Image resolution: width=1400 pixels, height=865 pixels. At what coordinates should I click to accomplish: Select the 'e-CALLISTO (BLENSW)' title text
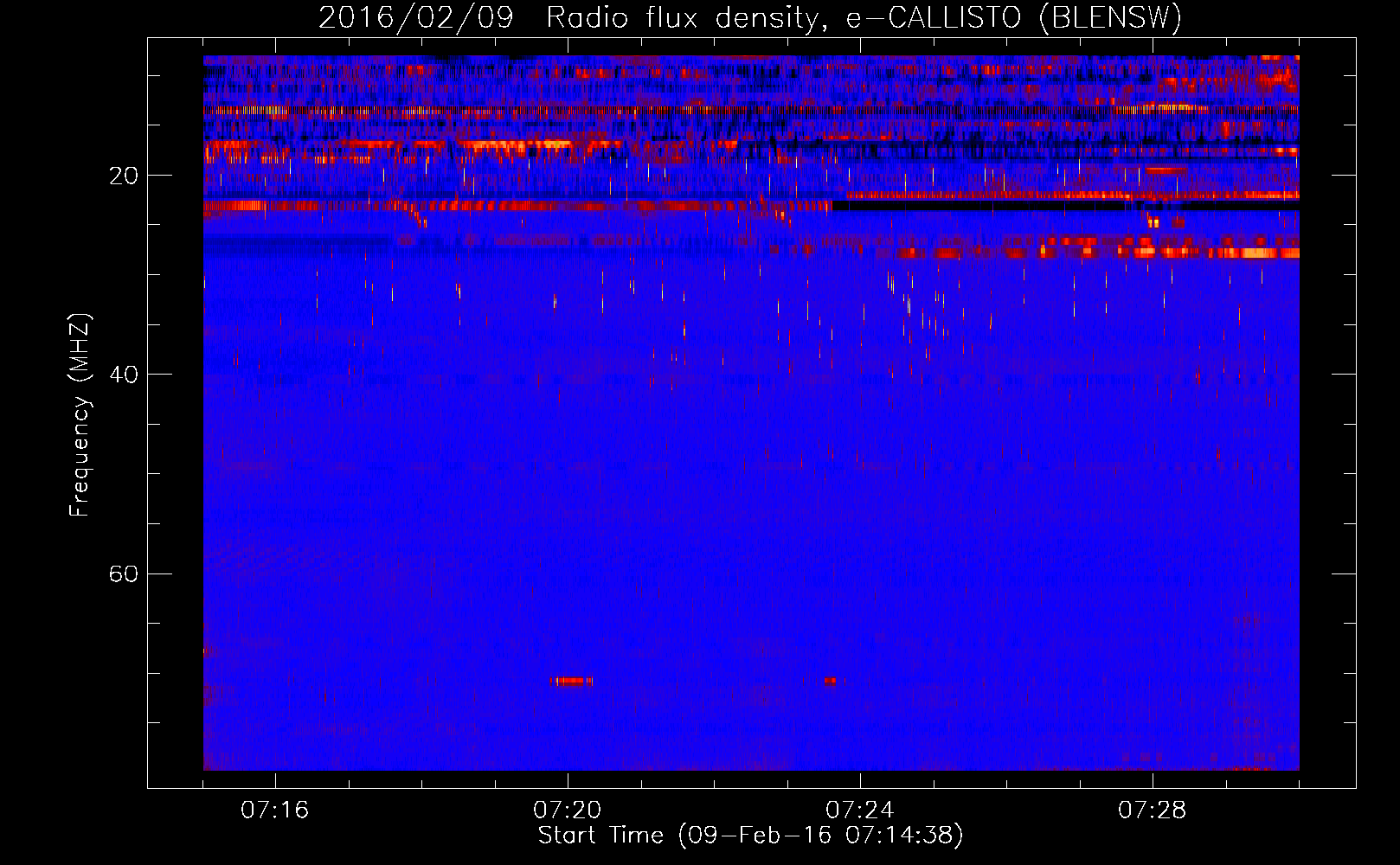point(1013,18)
